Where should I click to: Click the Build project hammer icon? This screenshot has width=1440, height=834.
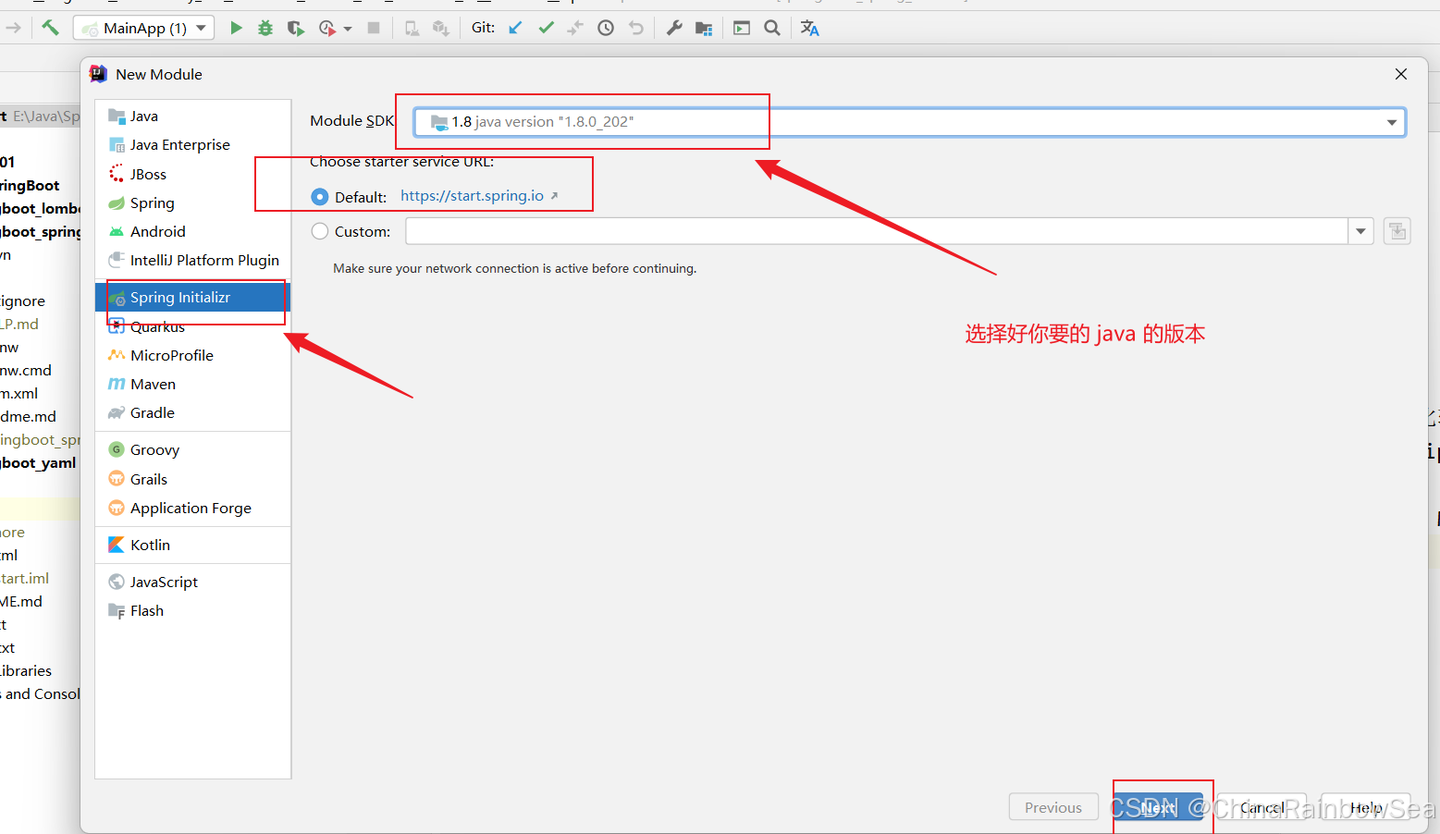coord(50,28)
